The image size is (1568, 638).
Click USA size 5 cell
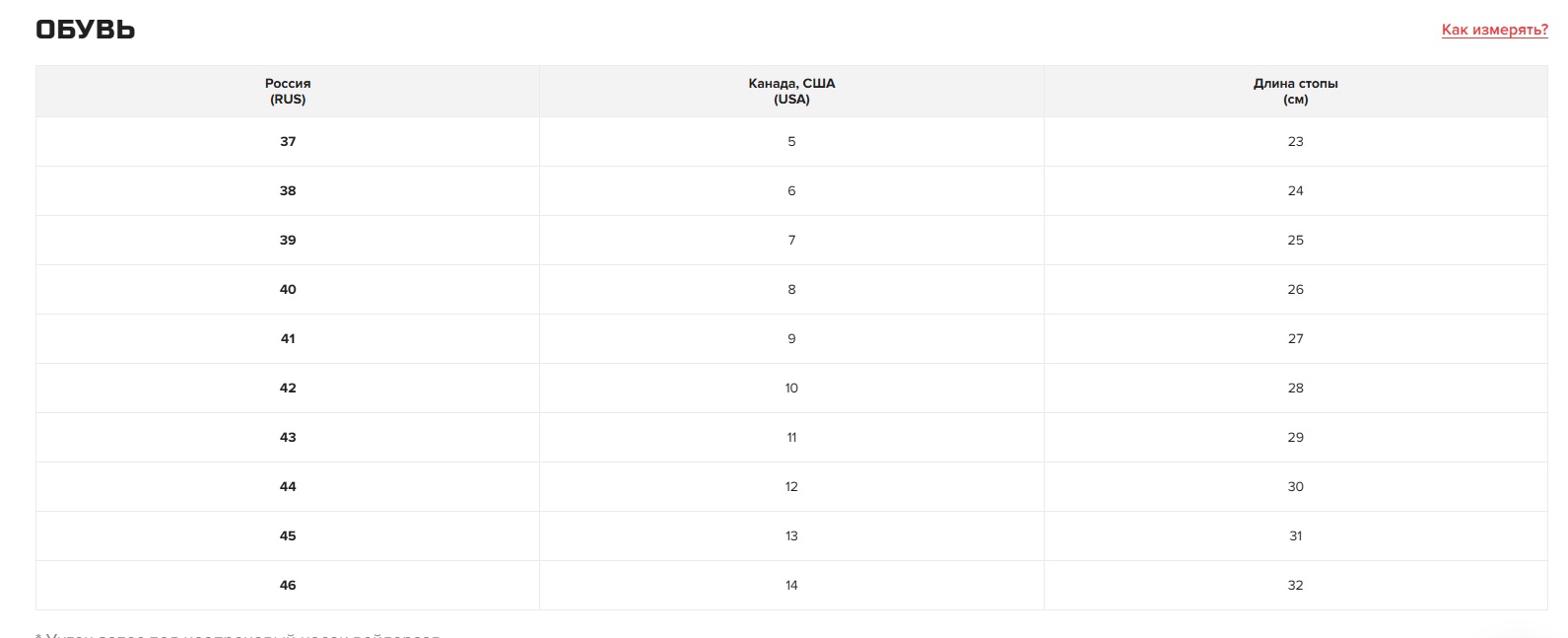coord(791,142)
